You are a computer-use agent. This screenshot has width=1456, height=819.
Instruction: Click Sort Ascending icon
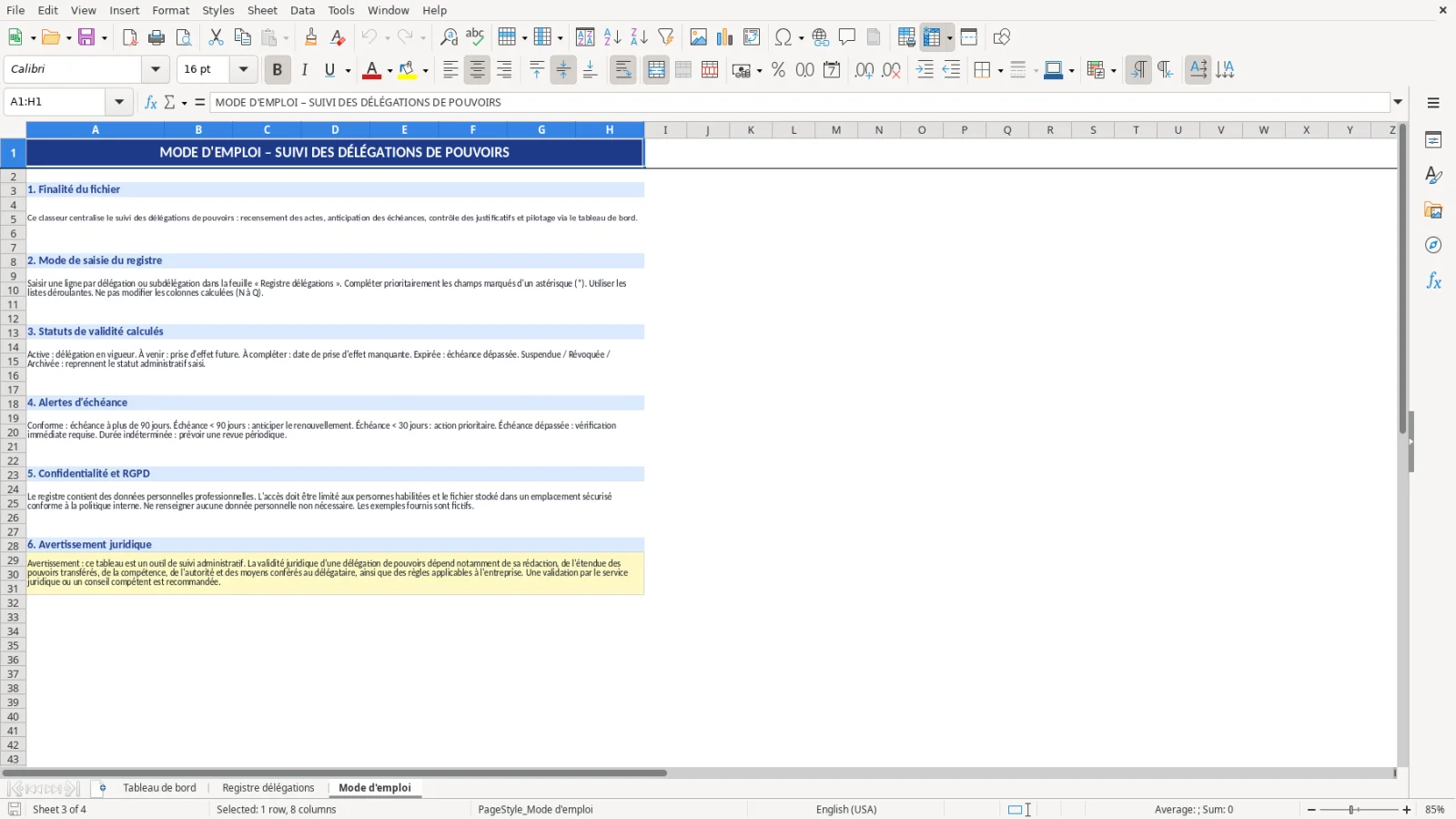point(612,37)
